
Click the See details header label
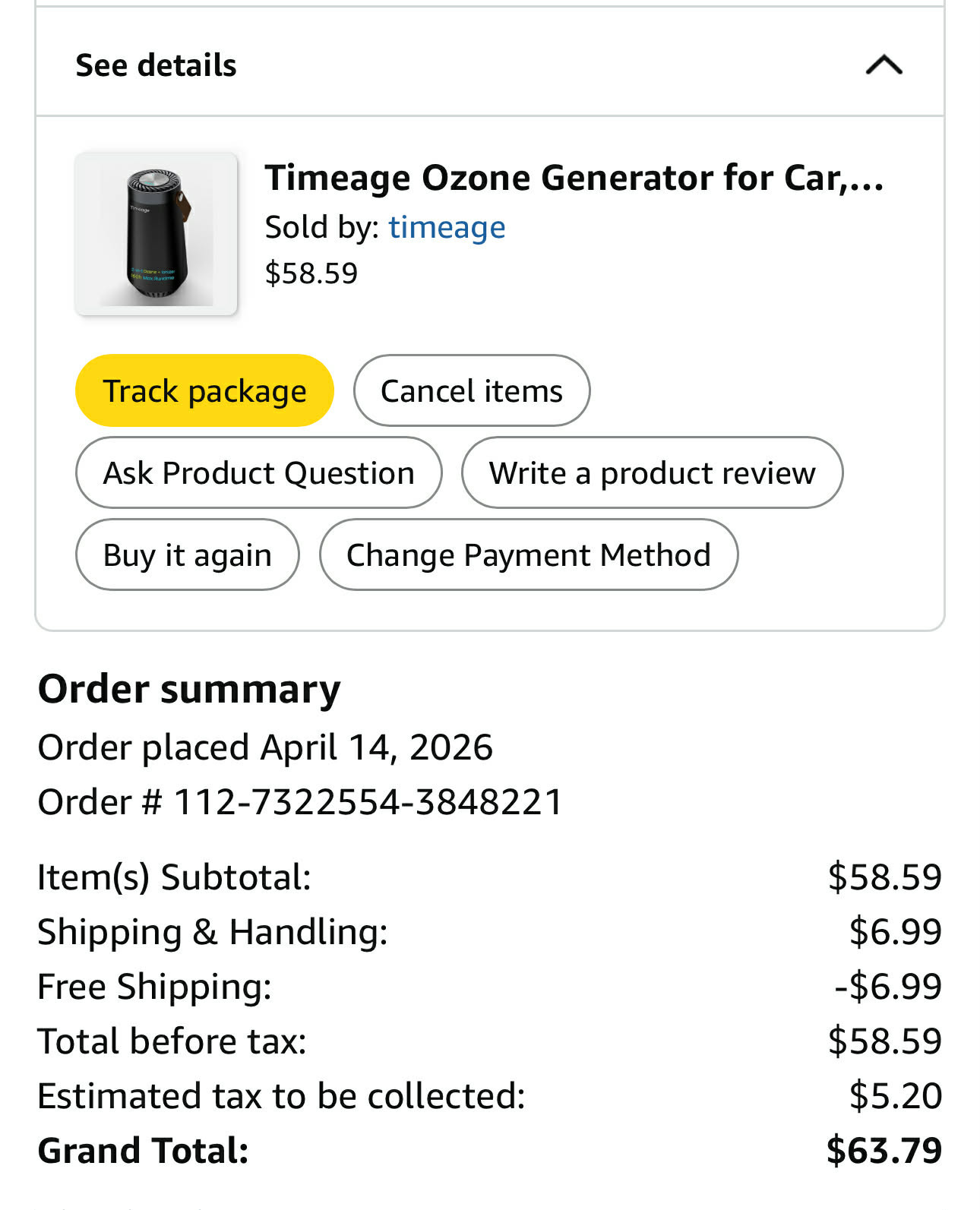coord(156,65)
